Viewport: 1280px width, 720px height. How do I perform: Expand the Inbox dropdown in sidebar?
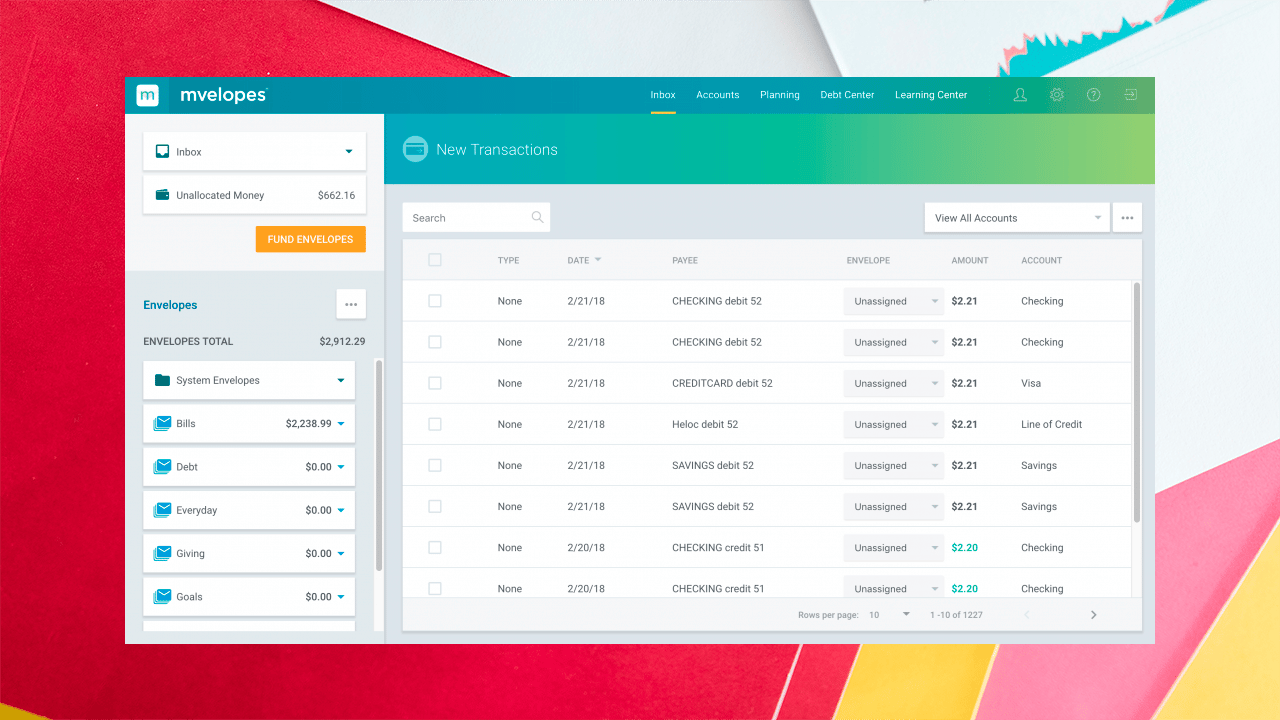pos(349,152)
